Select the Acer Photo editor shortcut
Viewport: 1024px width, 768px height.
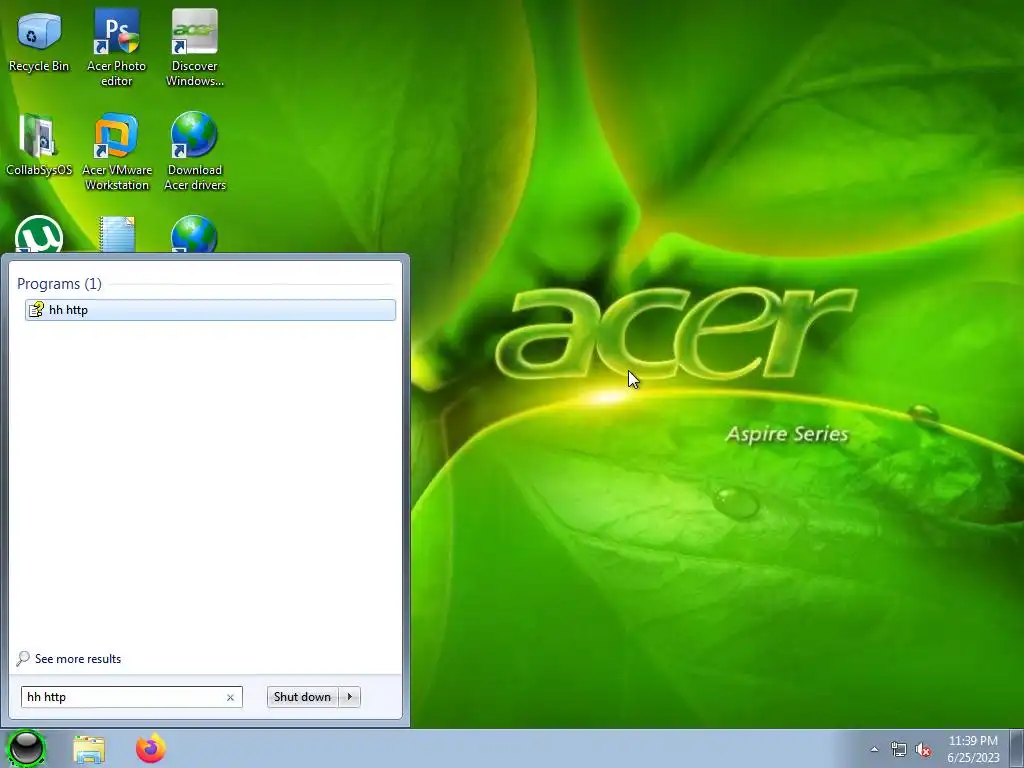coord(116,47)
